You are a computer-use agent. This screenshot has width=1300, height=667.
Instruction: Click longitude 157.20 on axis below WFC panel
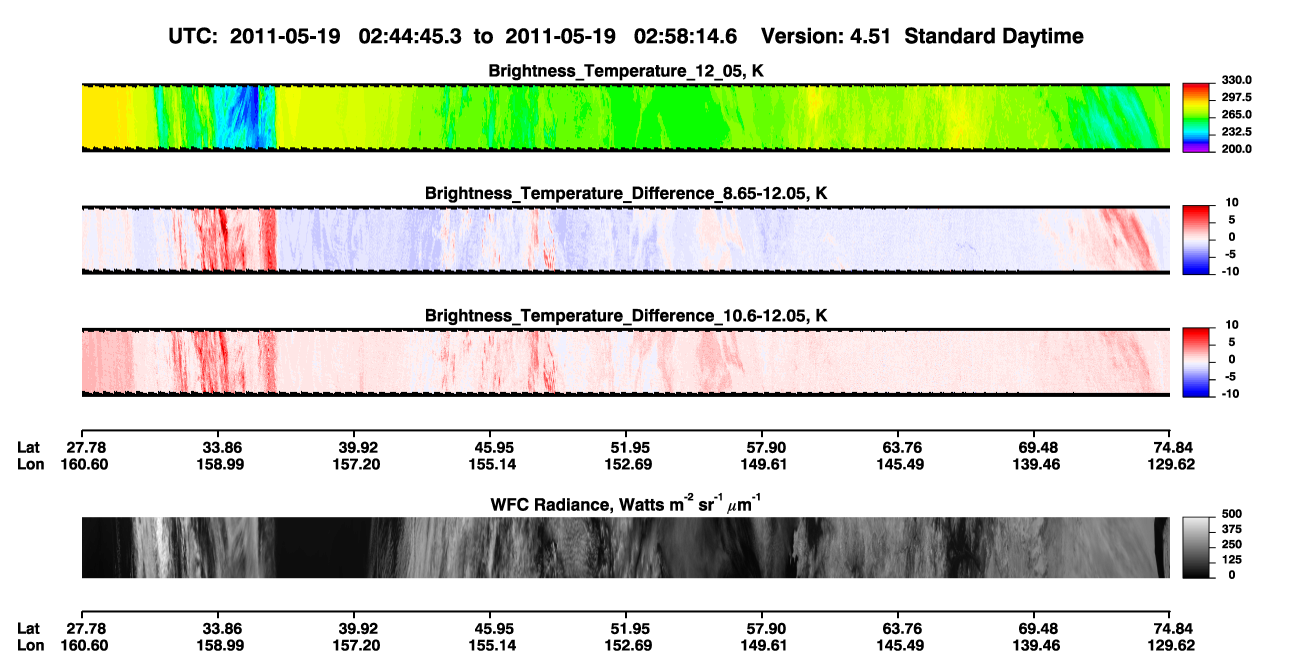coord(355,646)
